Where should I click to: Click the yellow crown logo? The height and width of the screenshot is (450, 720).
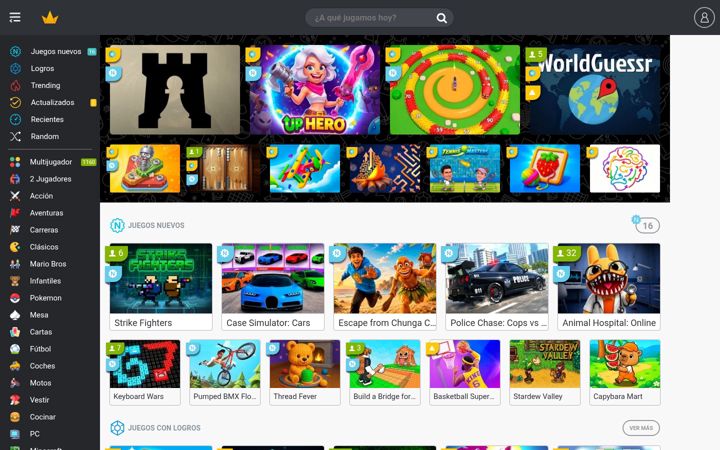(50, 18)
